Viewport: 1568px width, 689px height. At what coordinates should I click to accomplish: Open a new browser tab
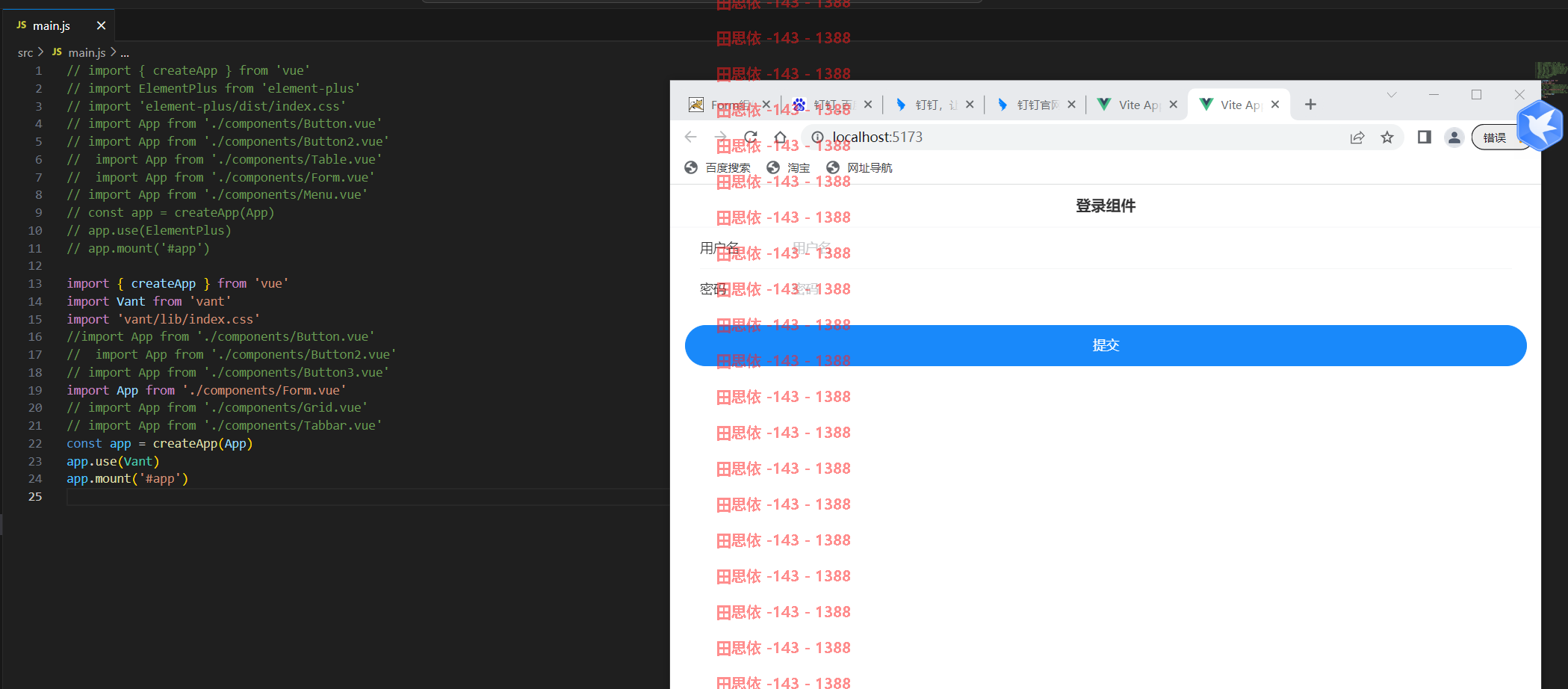1310,105
